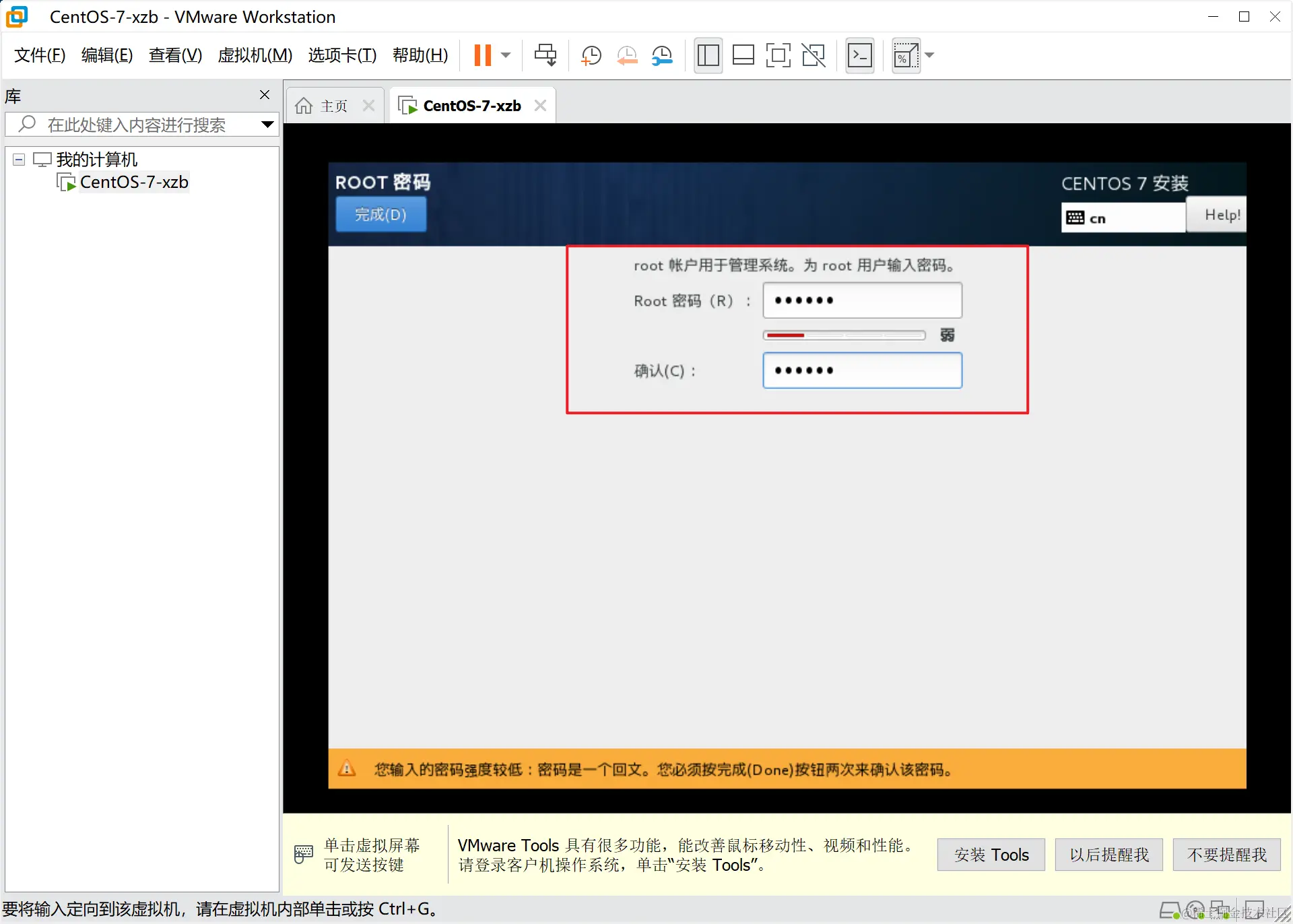
Task: Open the snapshot manager wrench icon
Action: [x=663, y=55]
